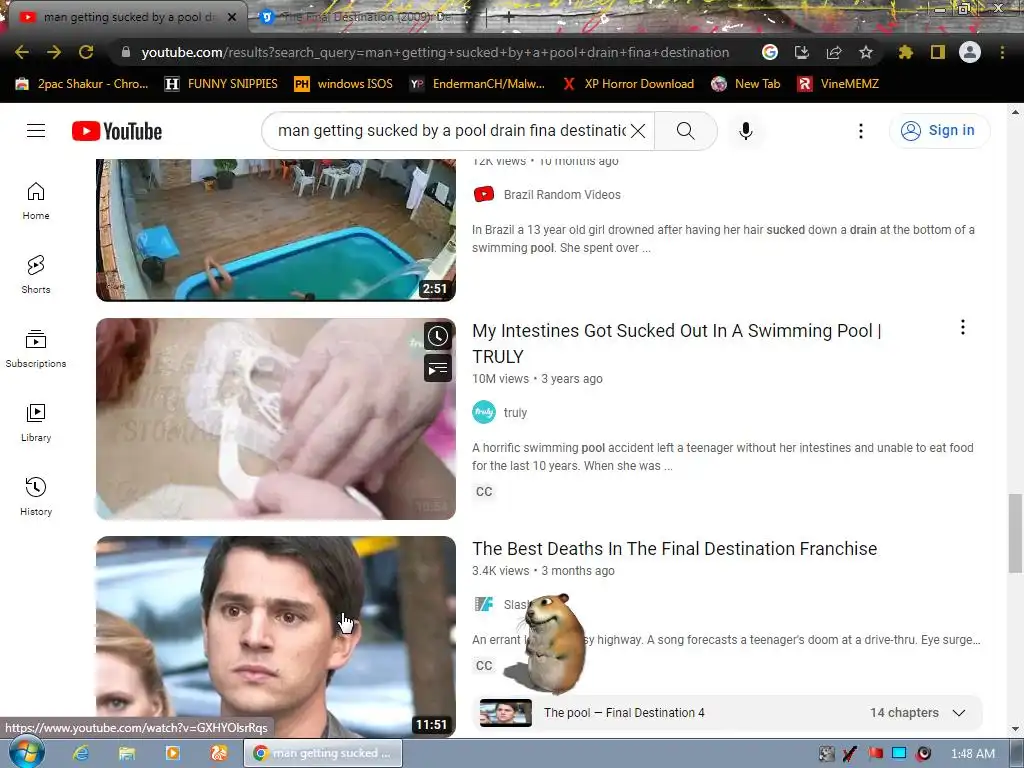Open the truly channel avatar
The image size is (1024, 768).
pyautogui.click(x=484, y=413)
